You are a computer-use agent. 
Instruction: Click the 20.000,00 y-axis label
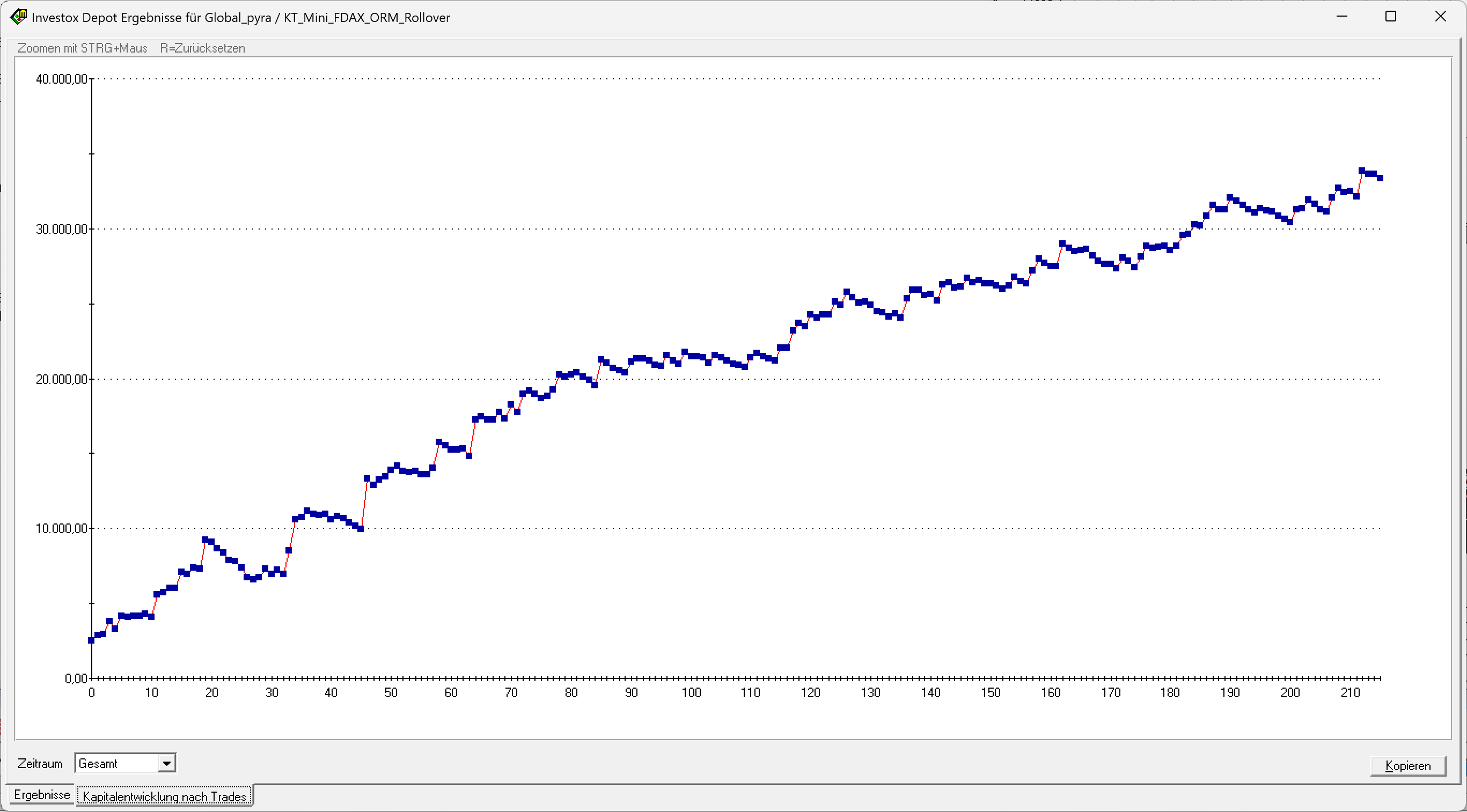click(x=62, y=380)
